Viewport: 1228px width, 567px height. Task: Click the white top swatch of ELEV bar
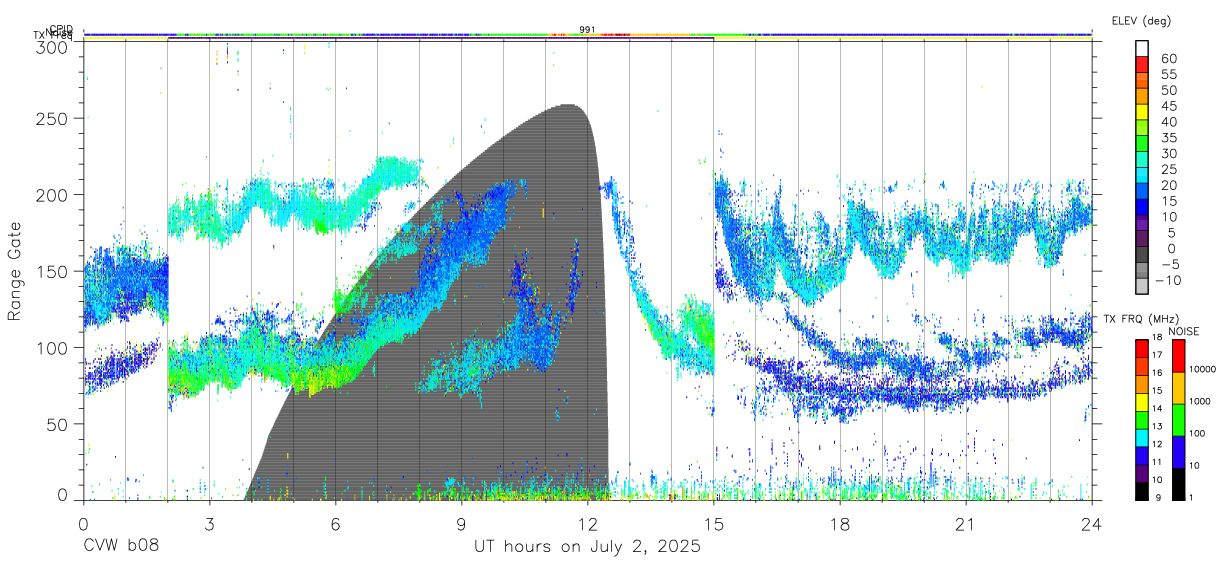1143,48
